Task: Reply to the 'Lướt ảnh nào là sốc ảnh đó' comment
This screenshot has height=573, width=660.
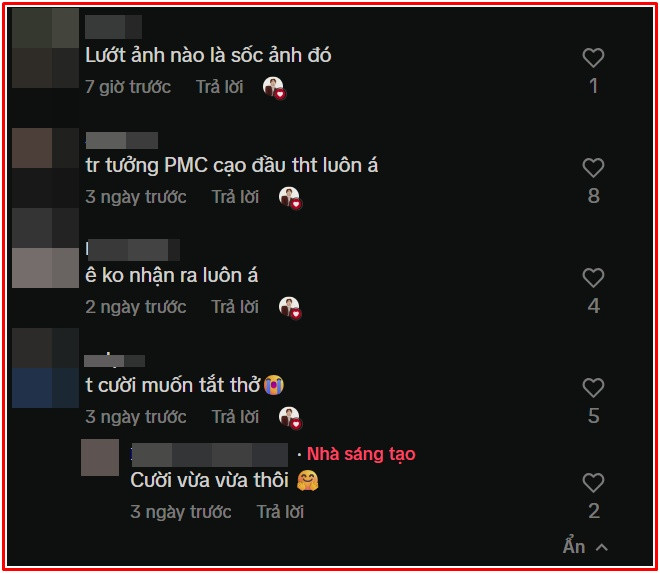Action: pos(220,87)
